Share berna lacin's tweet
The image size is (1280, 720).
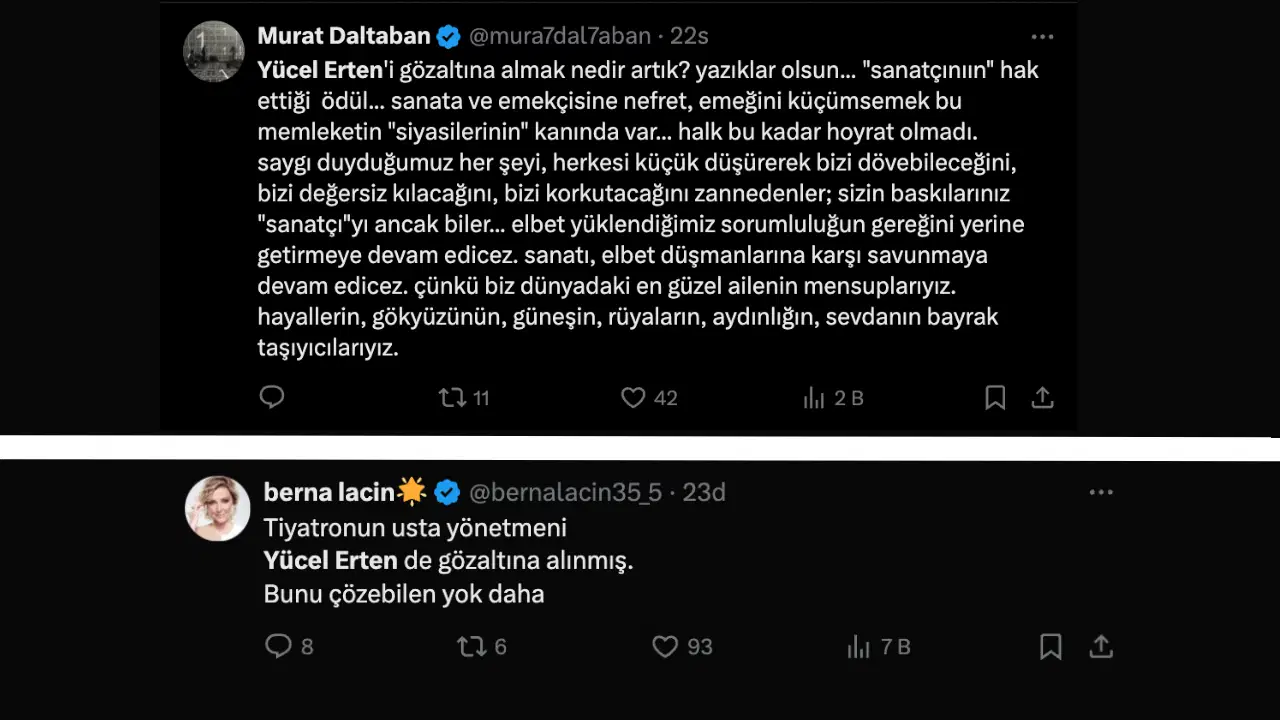1100,646
